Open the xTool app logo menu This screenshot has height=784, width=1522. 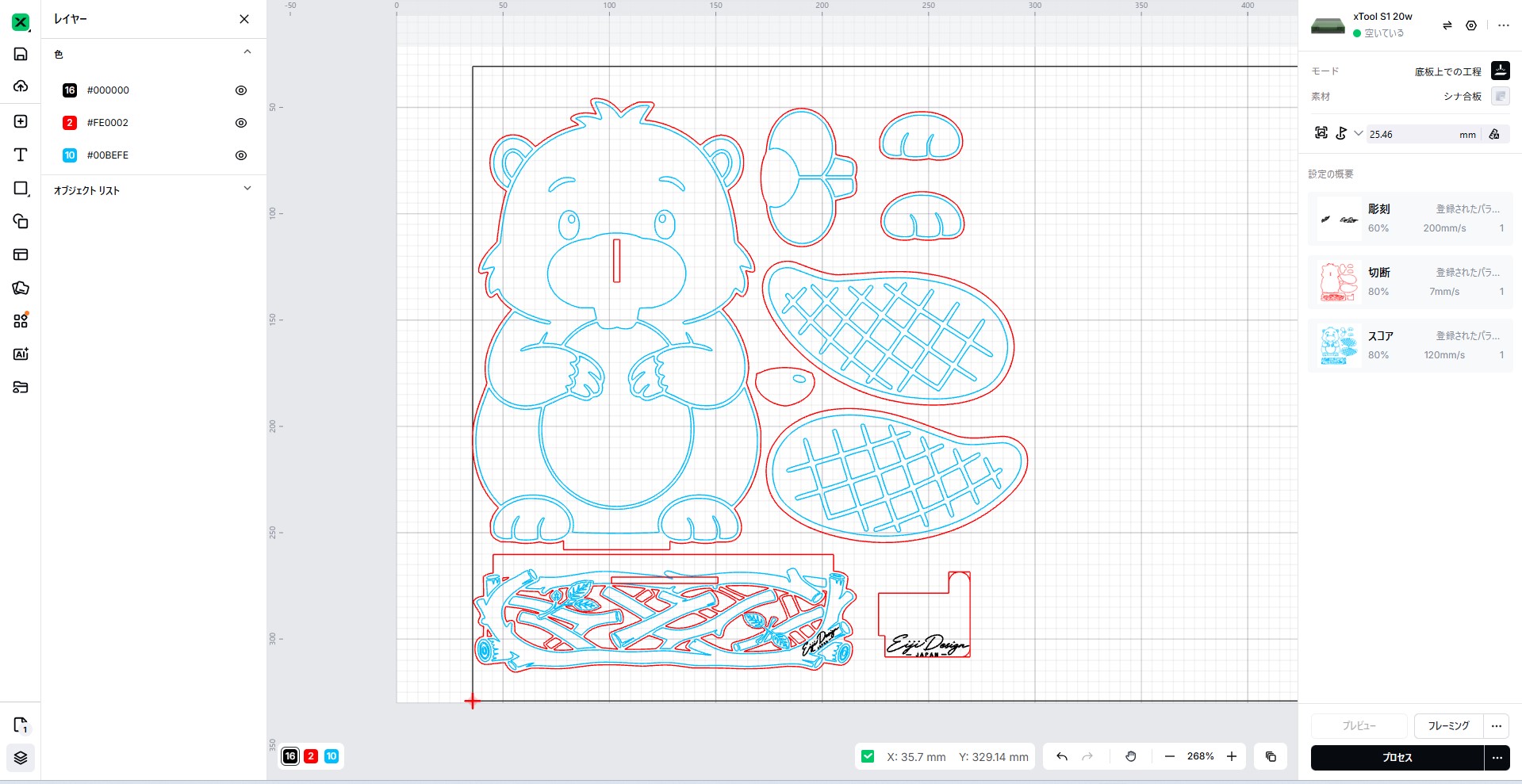(x=21, y=22)
